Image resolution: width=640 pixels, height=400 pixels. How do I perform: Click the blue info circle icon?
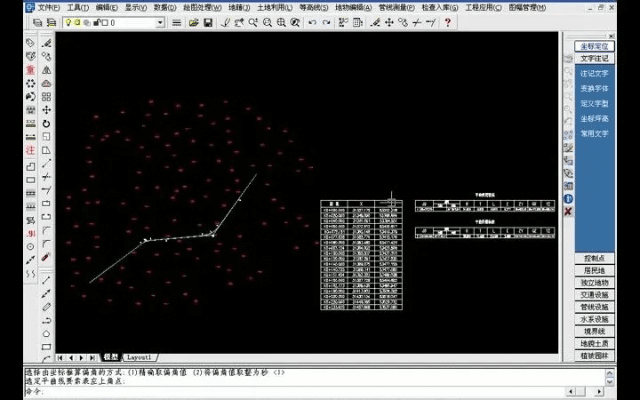(568, 199)
